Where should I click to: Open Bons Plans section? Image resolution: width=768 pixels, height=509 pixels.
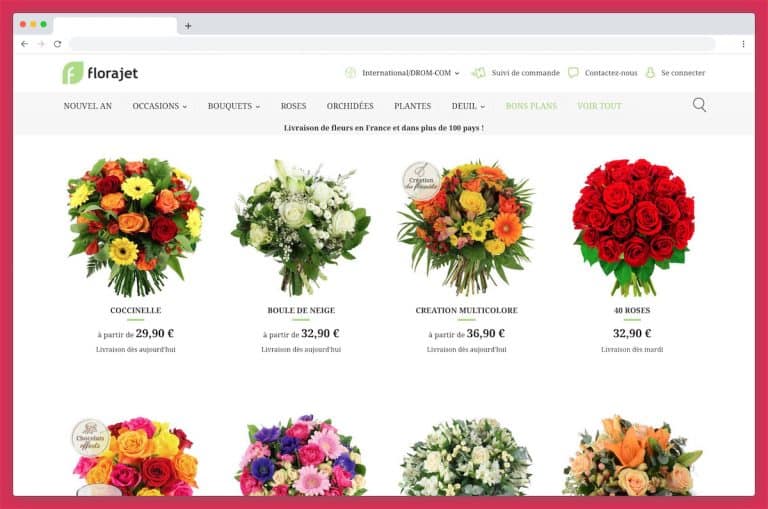[531, 106]
